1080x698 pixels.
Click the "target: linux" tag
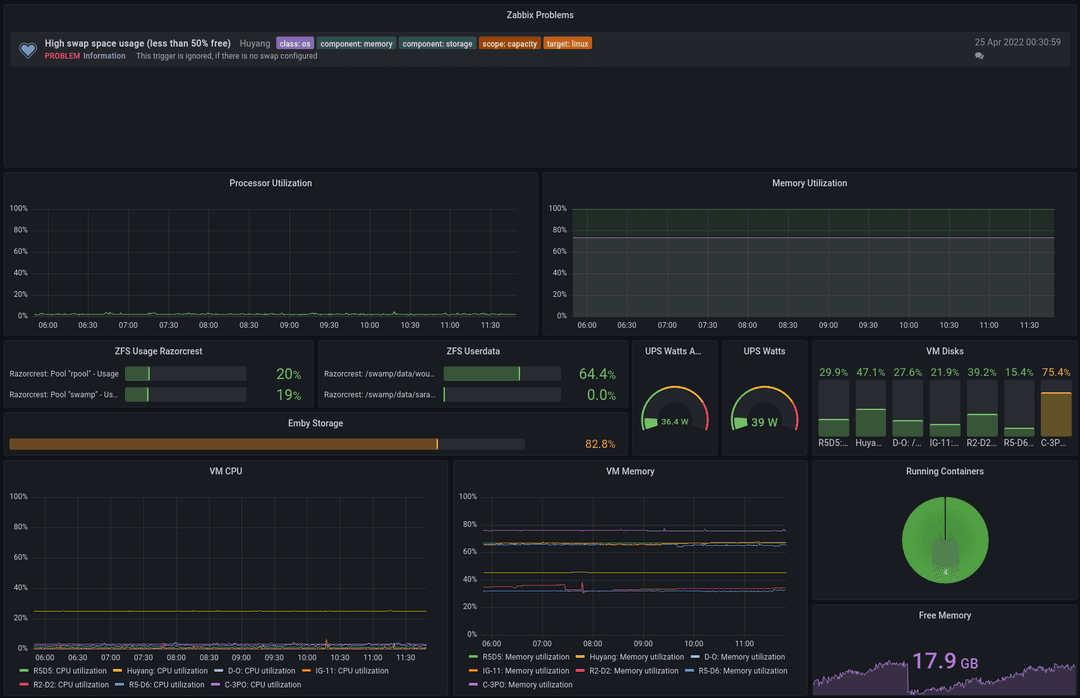click(567, 44)
